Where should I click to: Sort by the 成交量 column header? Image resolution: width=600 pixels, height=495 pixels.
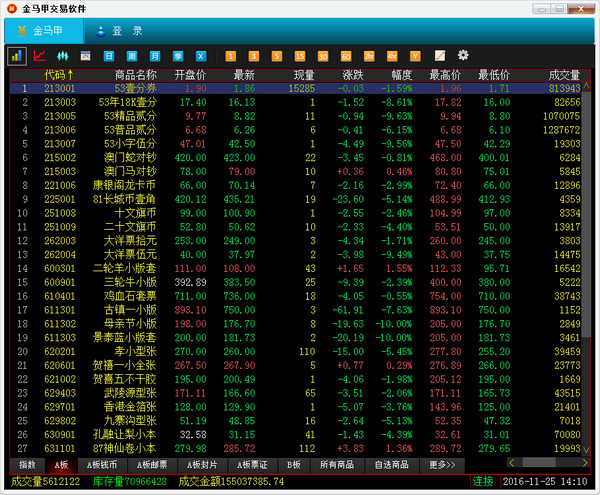click(x=564, y=75)
